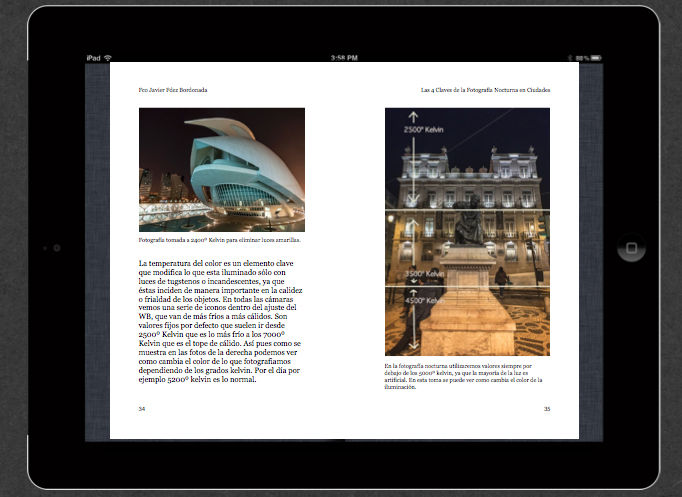Tap page number 34
The width and height of the screenshot is (682, 497).
tap(142, 409)
